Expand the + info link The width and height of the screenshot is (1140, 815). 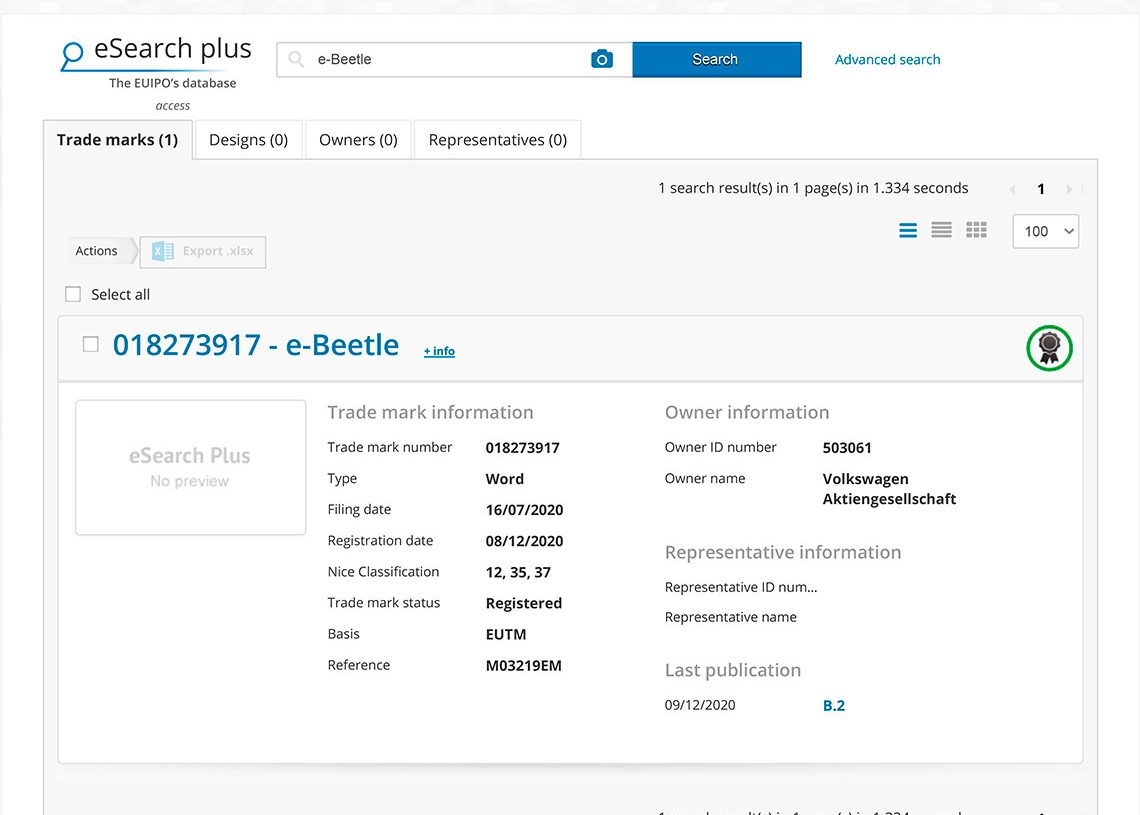tap(439, 351)
